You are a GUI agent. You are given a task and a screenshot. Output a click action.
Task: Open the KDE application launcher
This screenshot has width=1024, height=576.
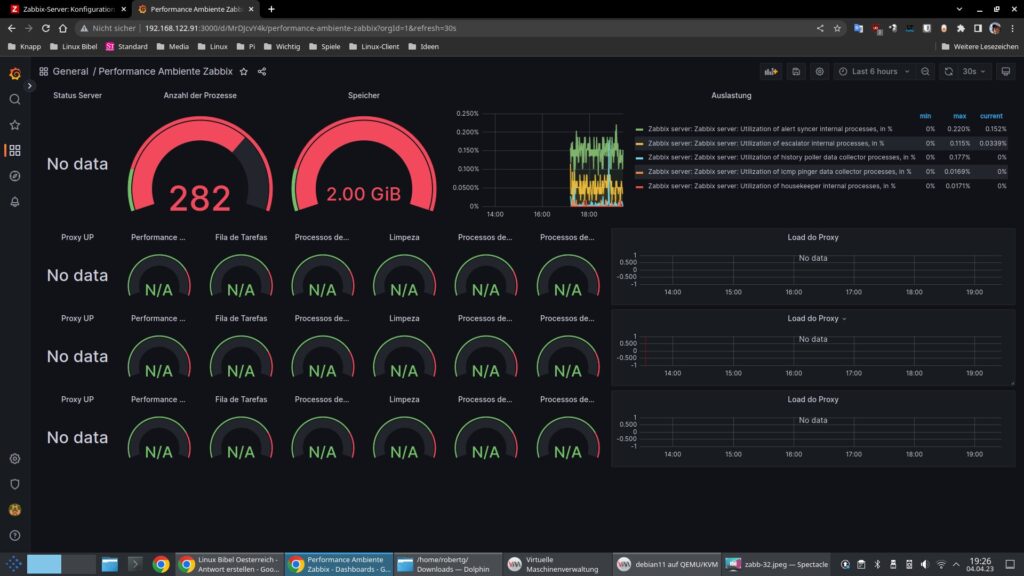pos(13,564)
